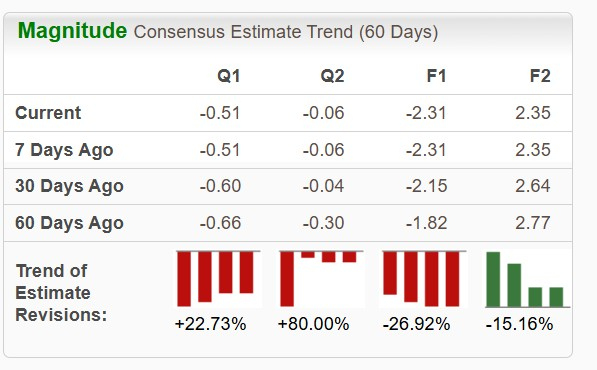Click Trend of Estimate Revisions label

(x=61, y=293)
